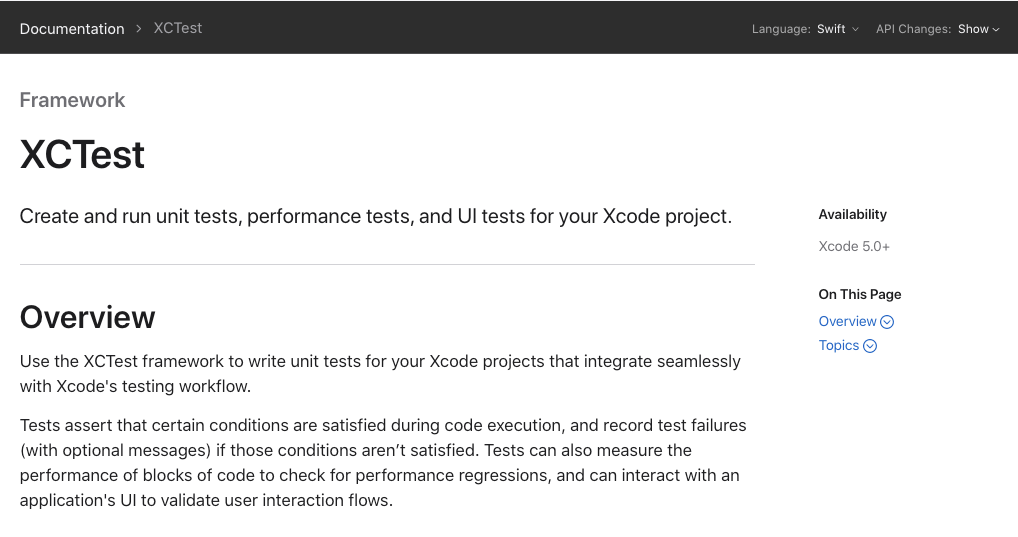This screenshot has height=537, width=1018.
Task: Click the 'Tests assert that certain conditions' paragraph
Action: (383, 462)
